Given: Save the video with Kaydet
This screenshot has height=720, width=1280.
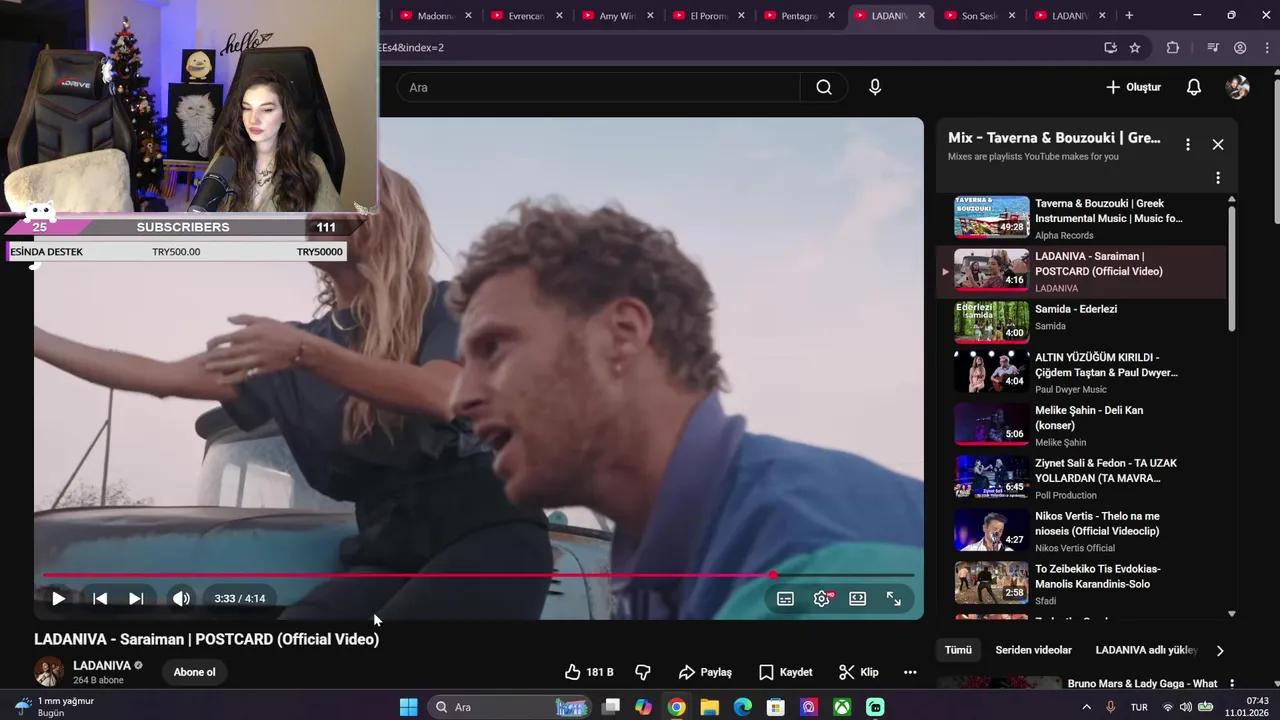Looking at the screenshot, I should coord(785,672).
